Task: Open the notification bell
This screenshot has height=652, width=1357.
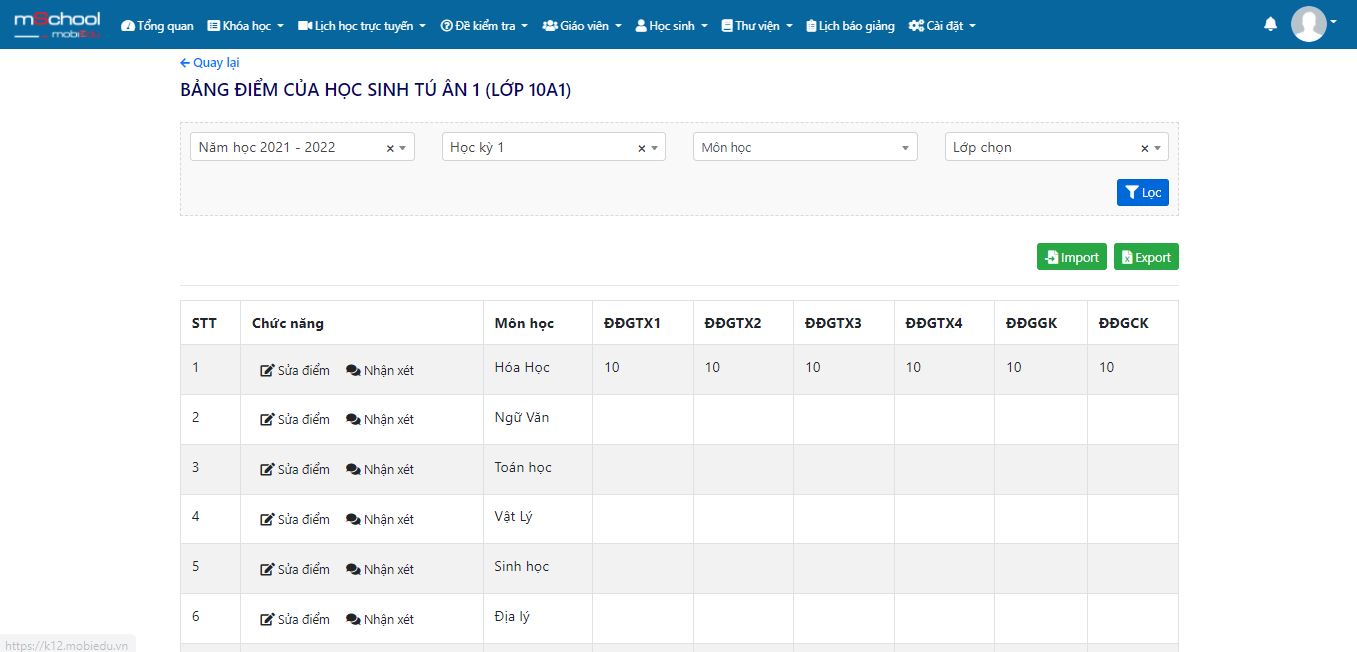Action: [x=1271, y=24]
